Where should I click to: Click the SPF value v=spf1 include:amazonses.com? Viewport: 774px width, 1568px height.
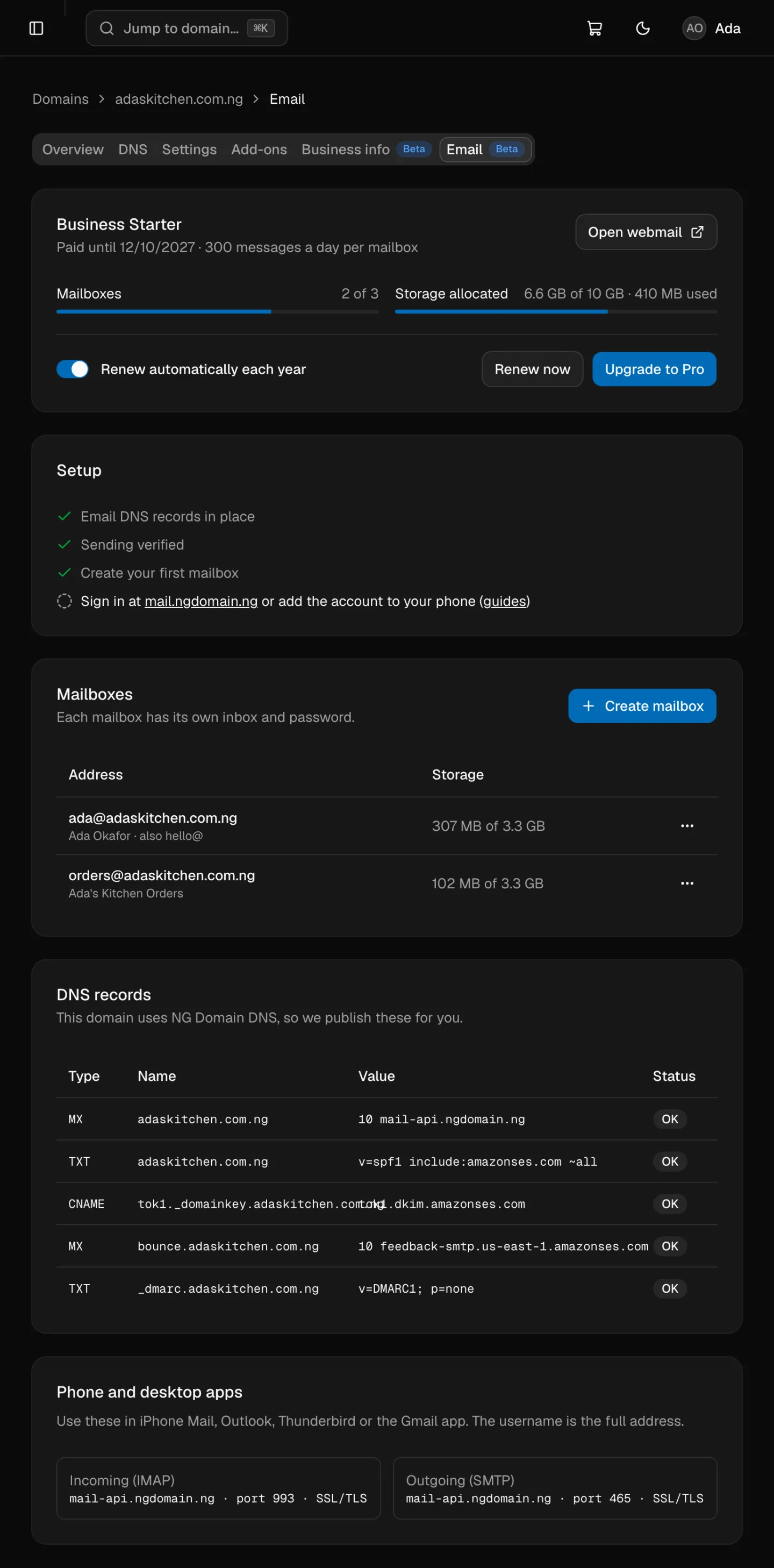coord(478,1161)
